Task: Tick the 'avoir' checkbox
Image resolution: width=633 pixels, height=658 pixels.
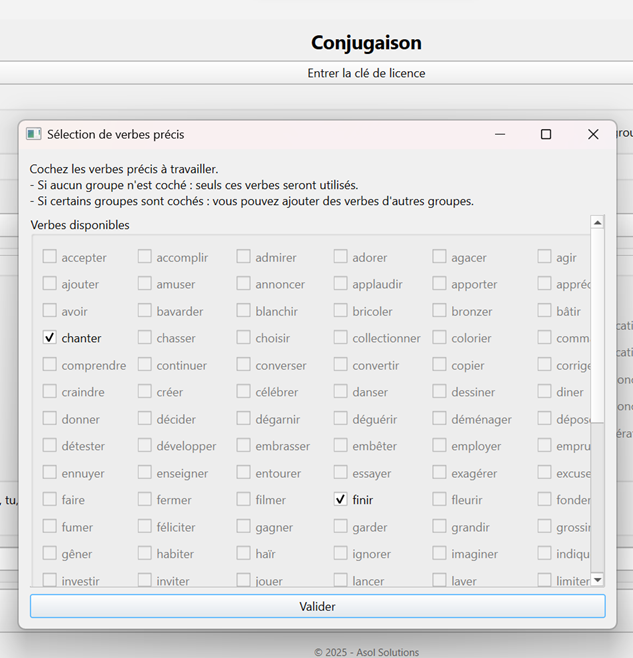Action: click(50, 311)
